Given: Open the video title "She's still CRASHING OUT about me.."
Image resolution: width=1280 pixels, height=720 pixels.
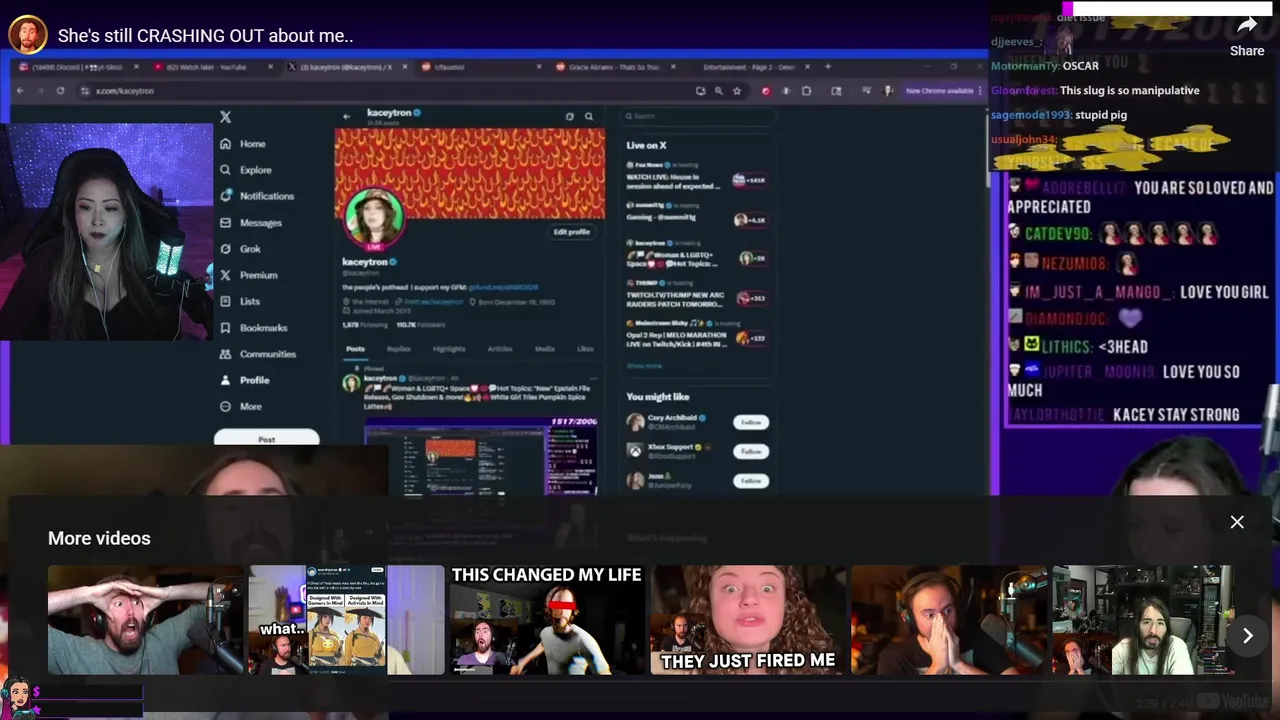Looking at the screenshot, I should coord(205,36).
